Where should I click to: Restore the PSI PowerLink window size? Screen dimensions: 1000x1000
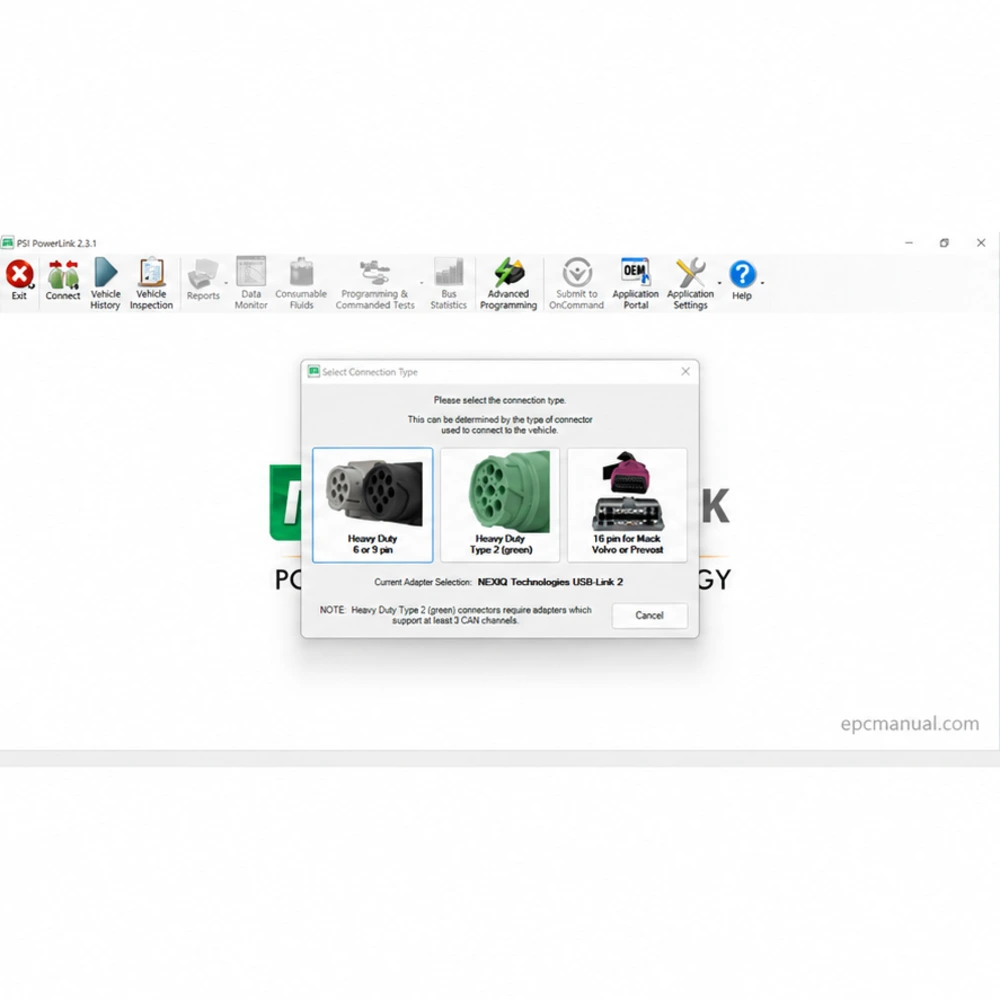pyautogui.click(x=944, y=243)
